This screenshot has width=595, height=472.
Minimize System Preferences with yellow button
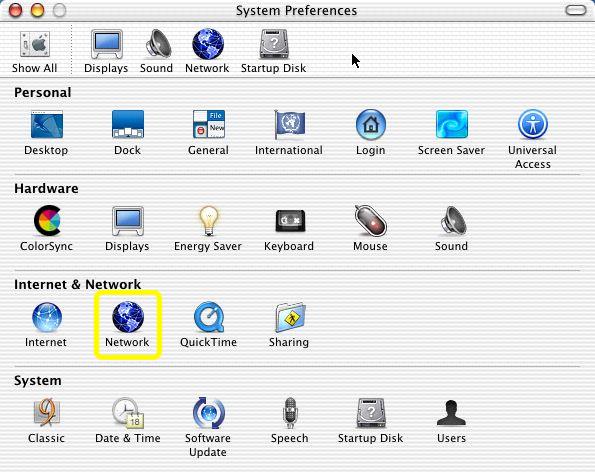[37, 10]
